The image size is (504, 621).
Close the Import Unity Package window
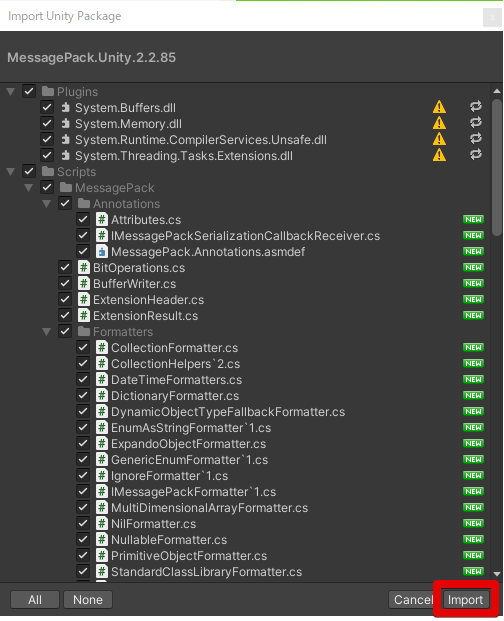pos(492,17)
